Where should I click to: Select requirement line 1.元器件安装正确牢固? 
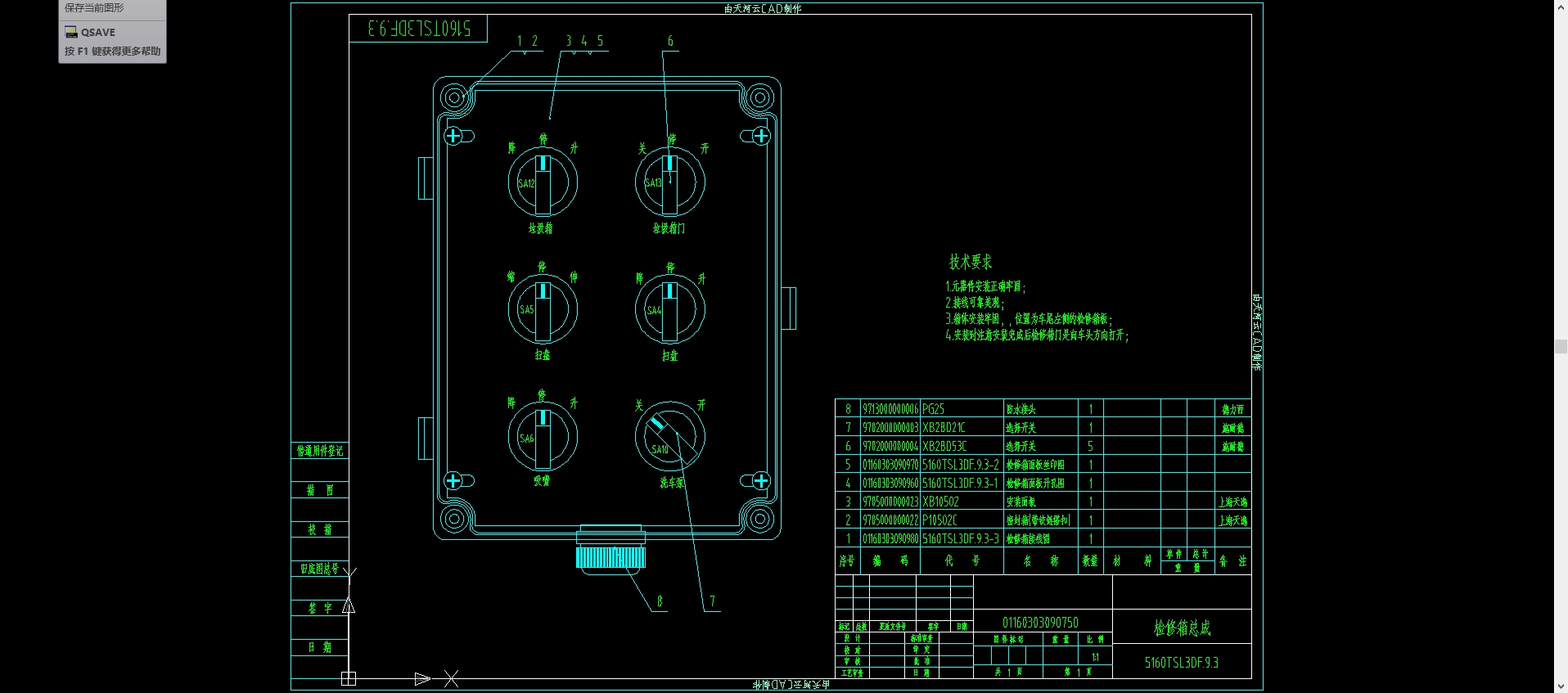pos(985,286)
